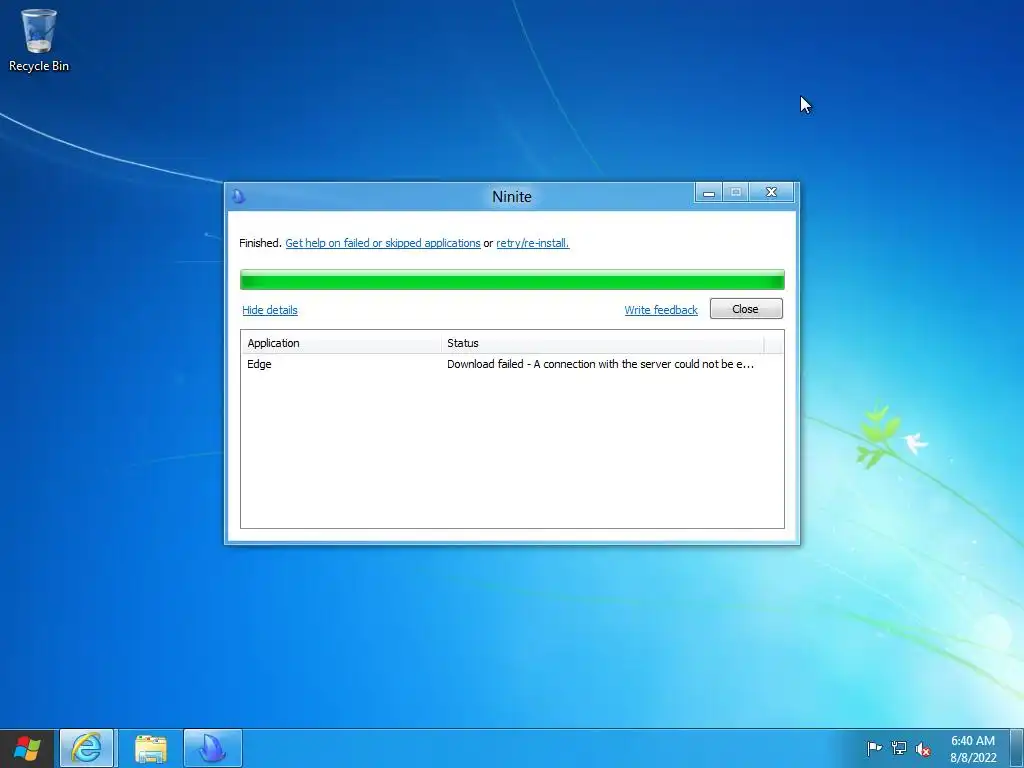Click the green progress bar
This screenshot has height=768, width=1024.
pos(512,280)
